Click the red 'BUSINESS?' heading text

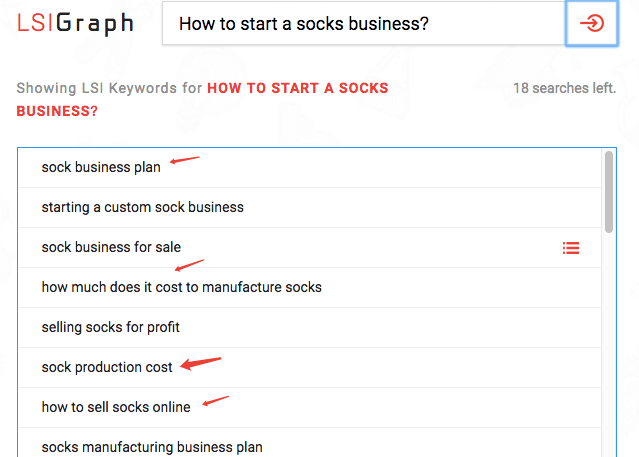pos(57,111)
